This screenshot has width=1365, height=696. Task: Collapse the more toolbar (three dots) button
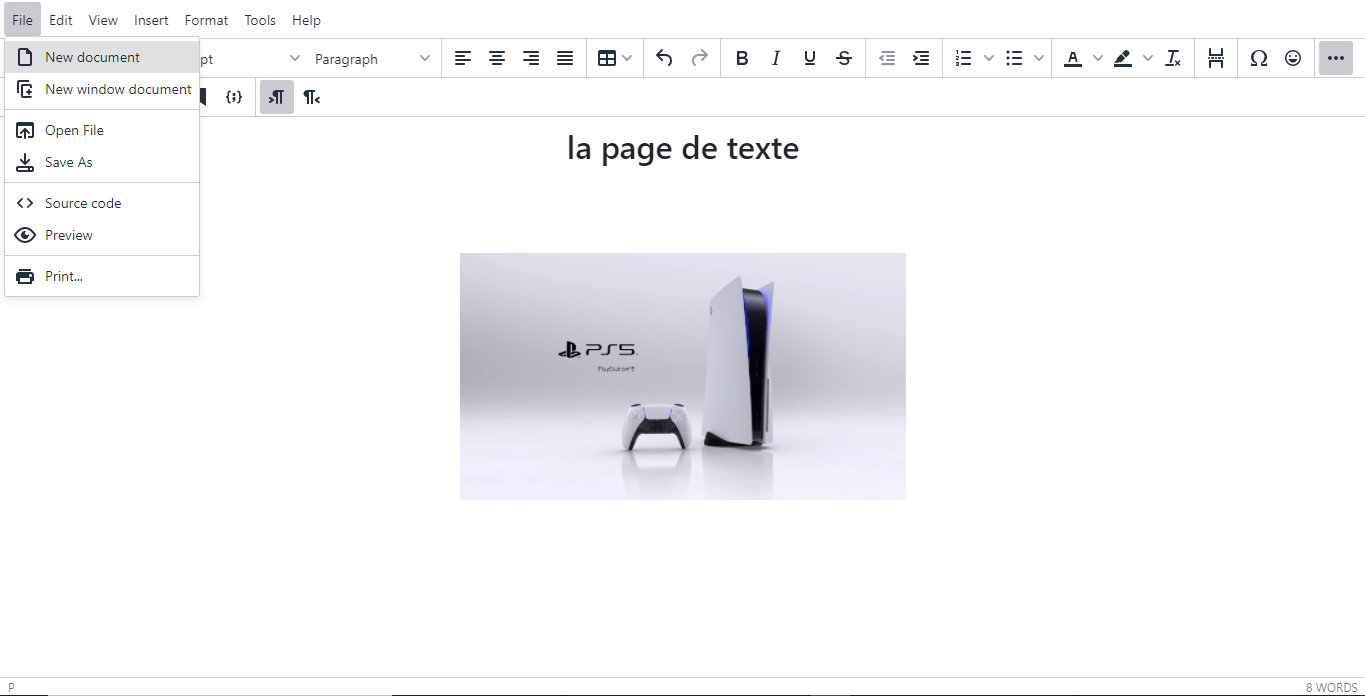[1336, 58]
